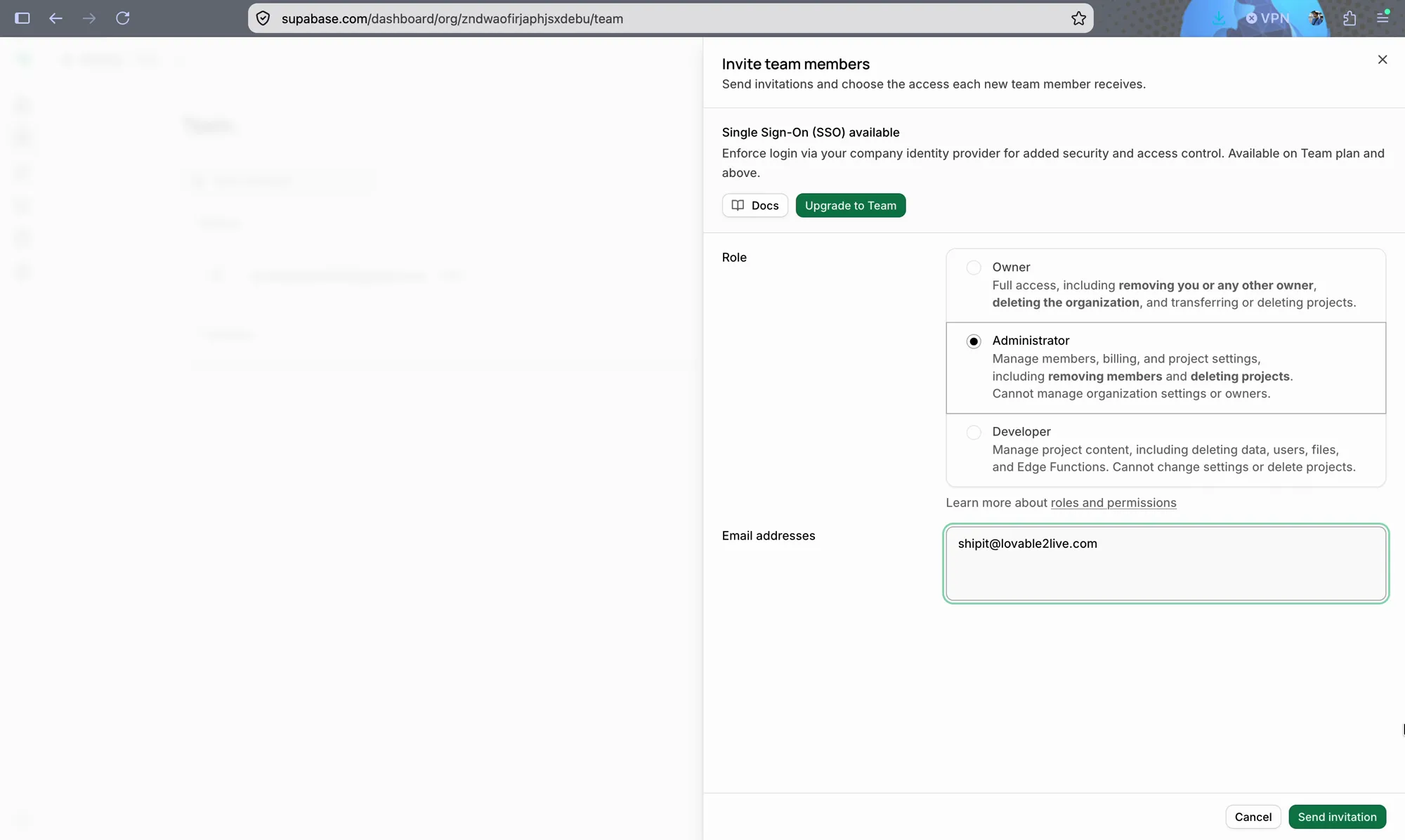Click the shield icon in address bar

pos(263,18)
